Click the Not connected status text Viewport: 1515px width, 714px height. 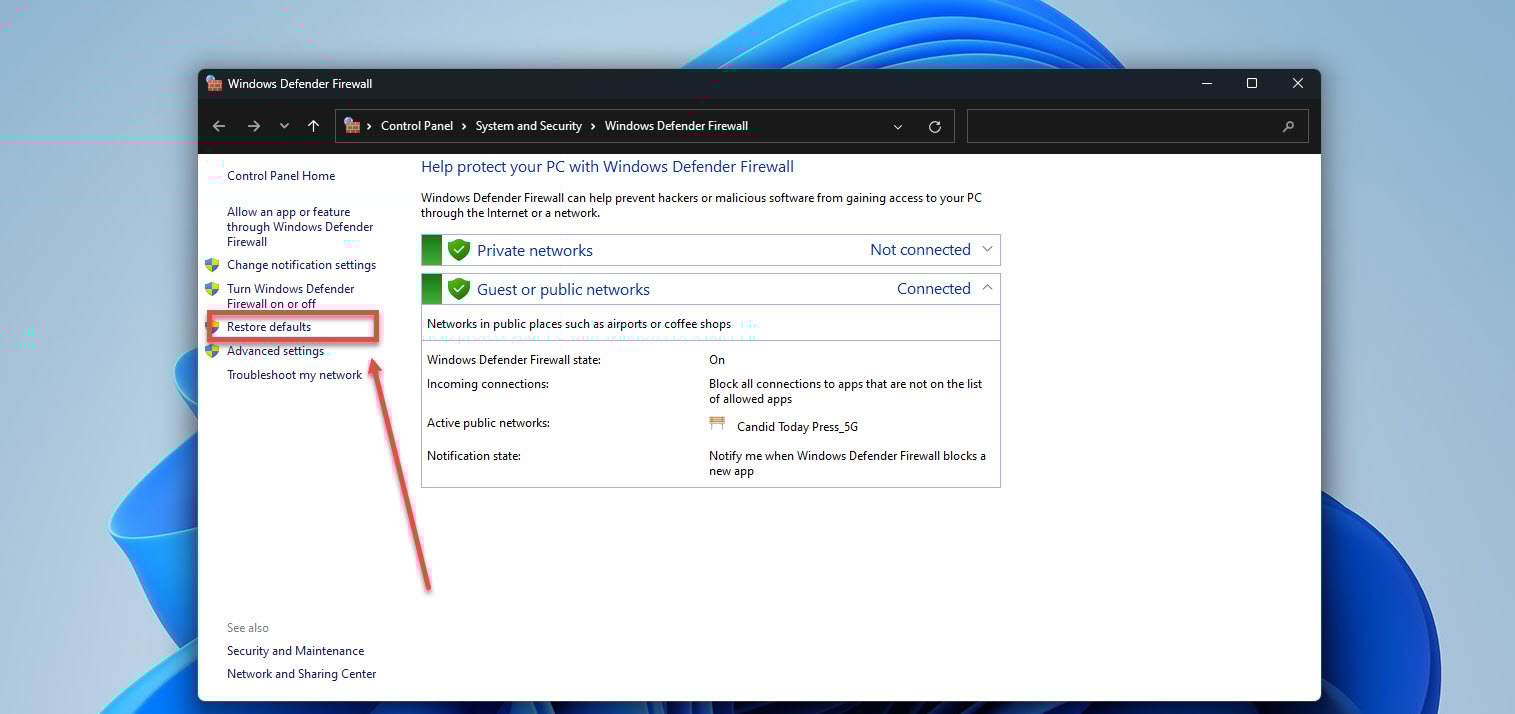920,250
